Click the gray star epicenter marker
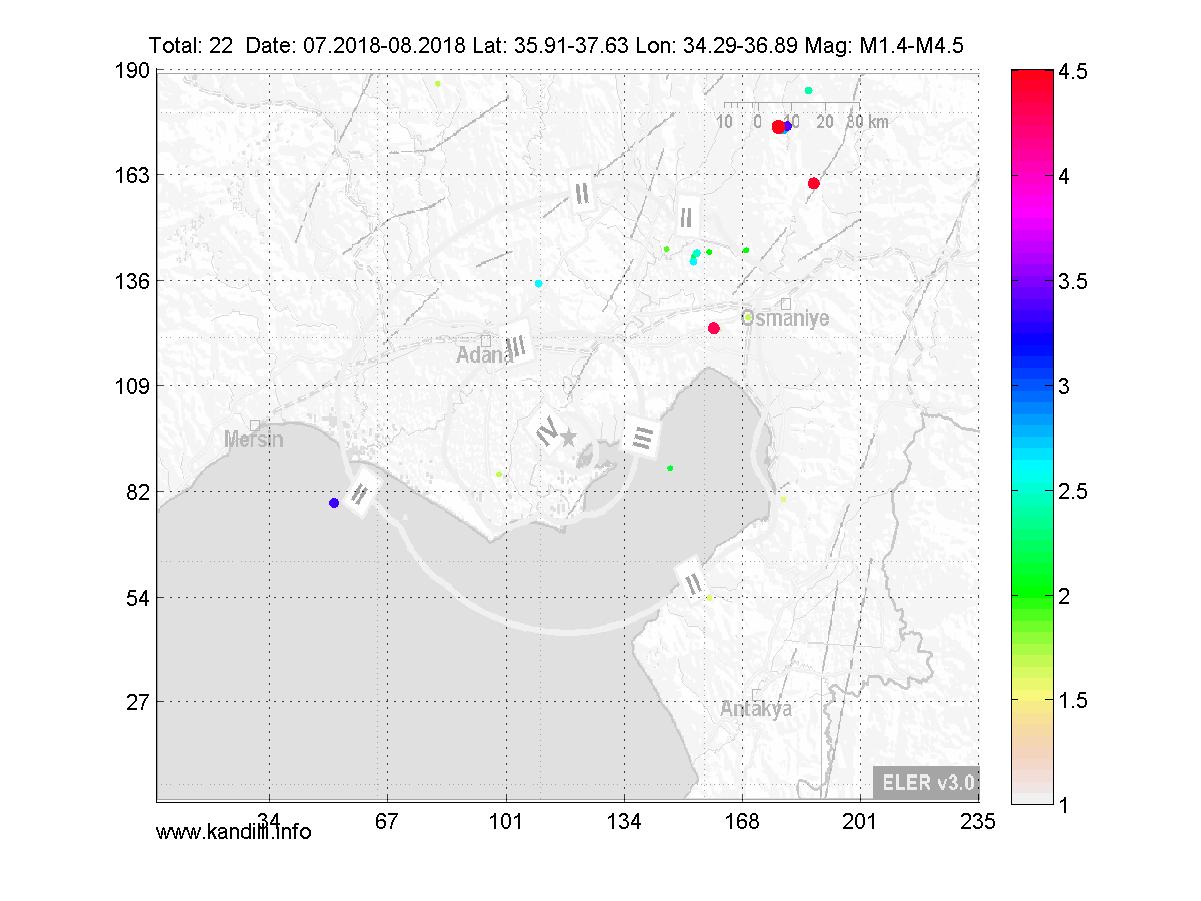The image size is (1201, 901). [x=568, y=437]
